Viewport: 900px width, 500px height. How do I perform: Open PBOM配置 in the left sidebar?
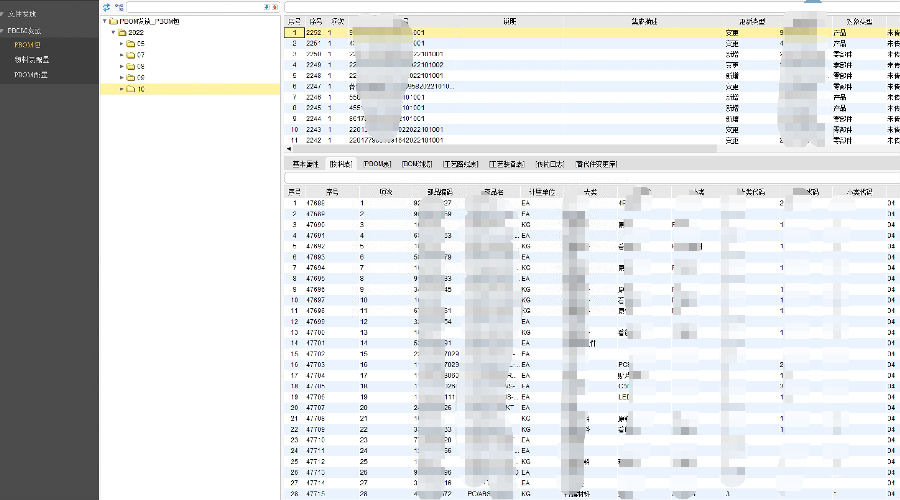pyautogui.click(x=32, y=74)
